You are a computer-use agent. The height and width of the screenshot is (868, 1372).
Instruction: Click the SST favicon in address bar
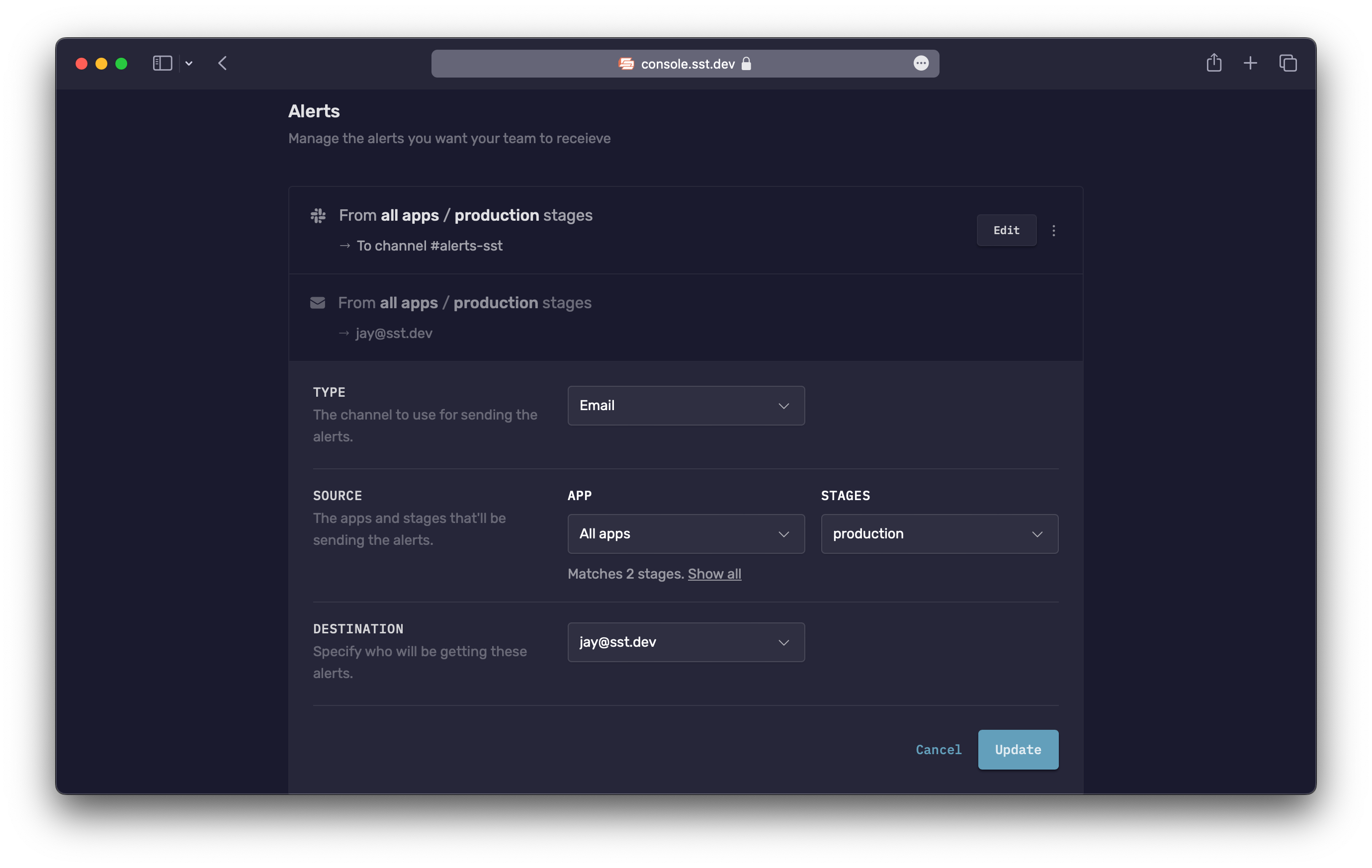[x=626, y=64]
